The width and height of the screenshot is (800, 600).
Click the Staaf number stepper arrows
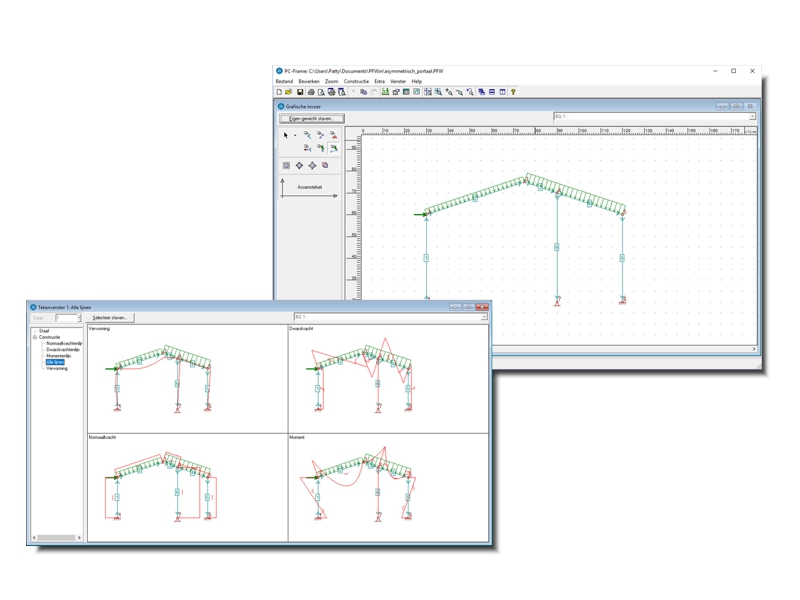79,318
